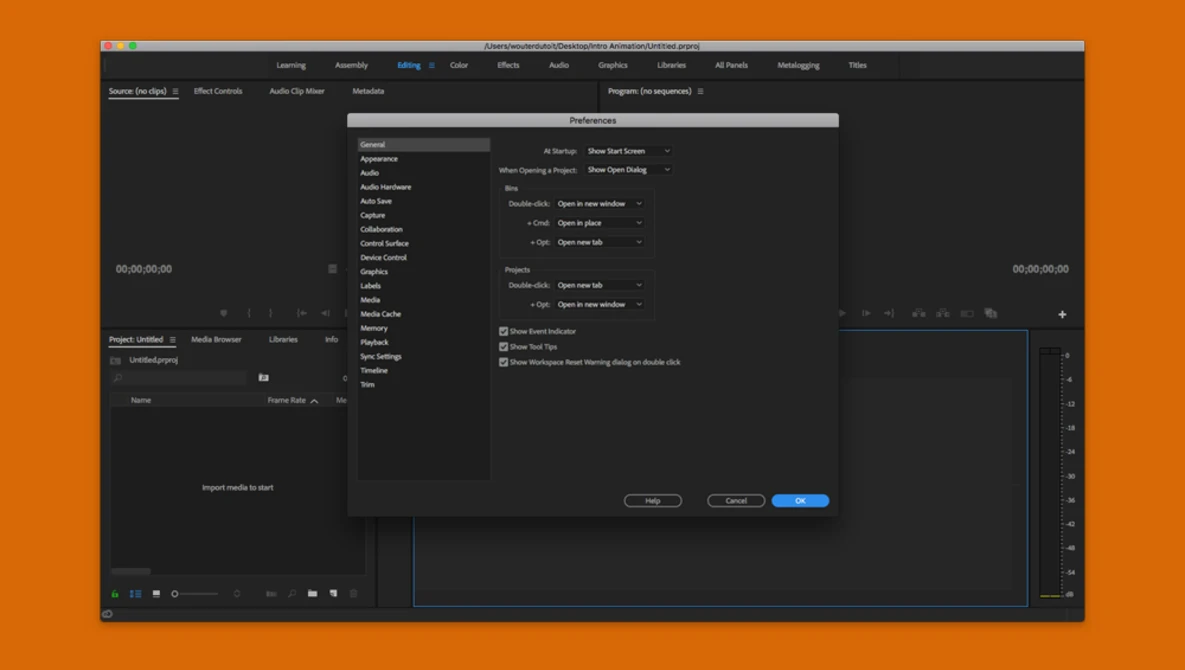
Task: Open Projects +Opt dropdown
Action: 600,304
